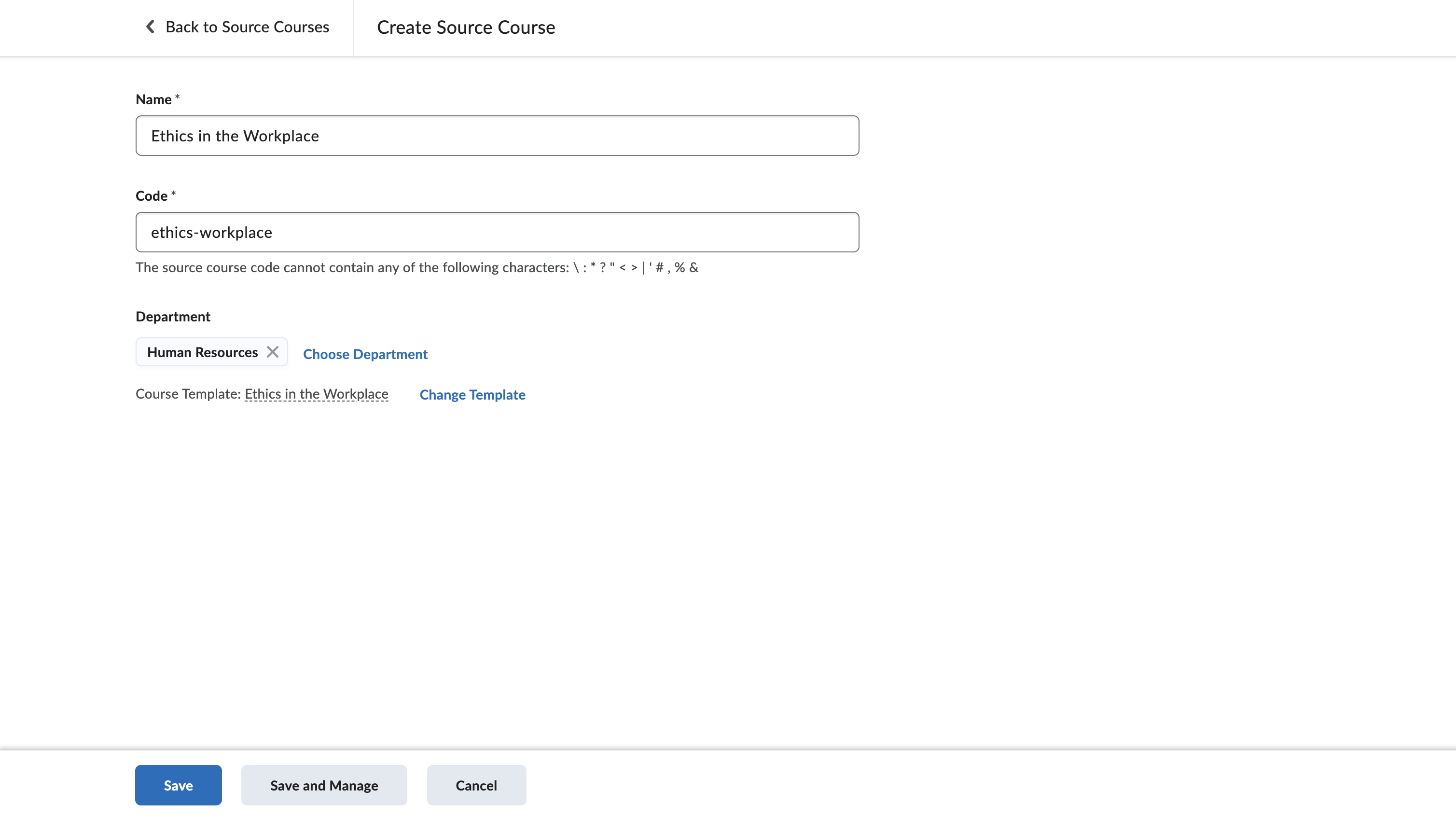Go back to Source Courses
The width and height of the screenshot is (1456, 818).
(x=237, y=27)
